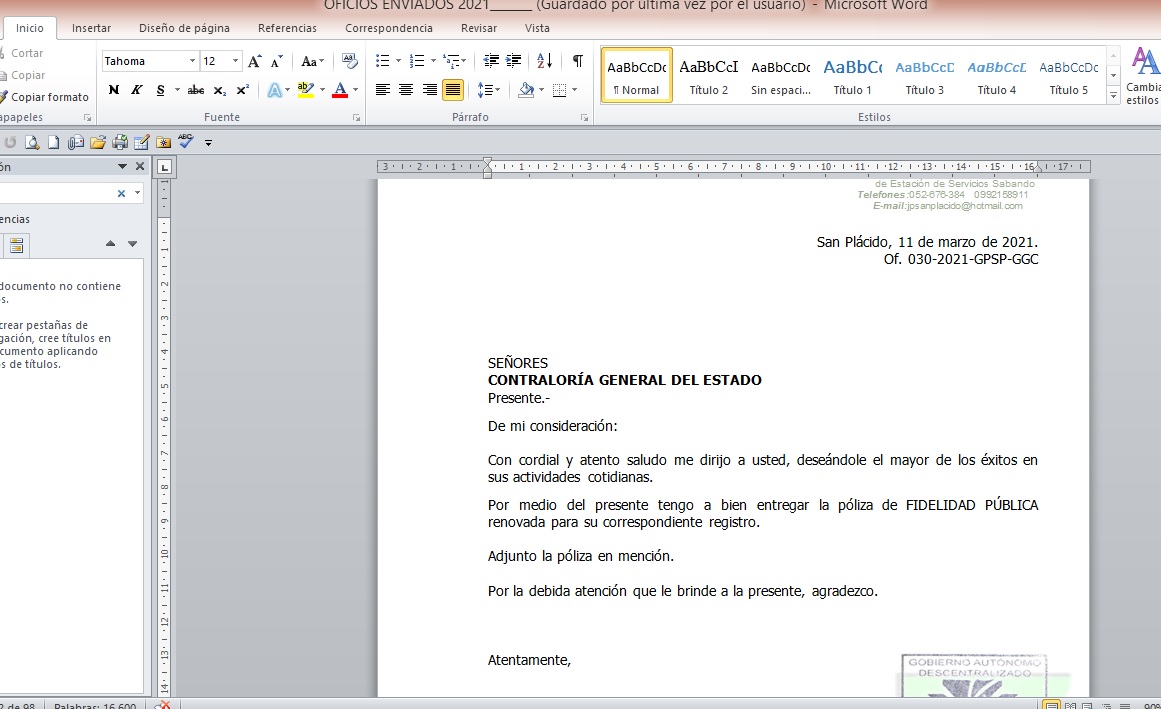1161x709 pixels.
Task: Open the font size dropdown showing 12
Action: 236,61
